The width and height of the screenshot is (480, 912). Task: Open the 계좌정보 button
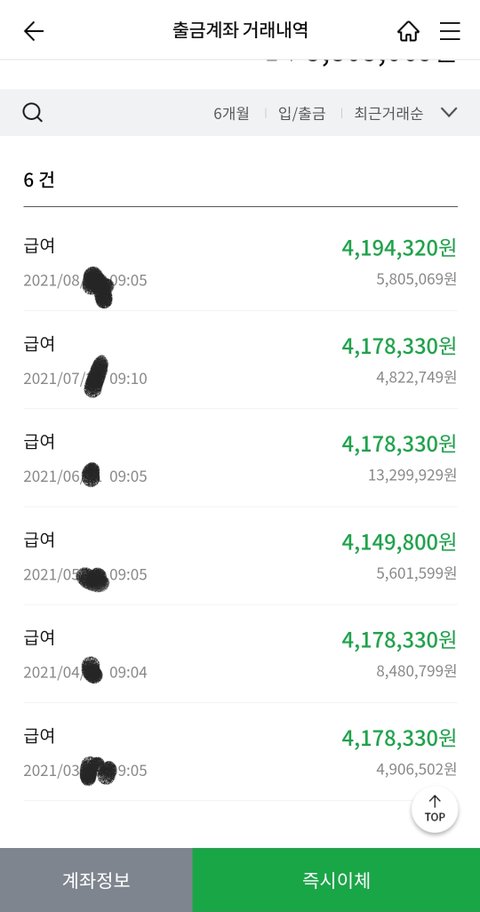tap(96, 880)
